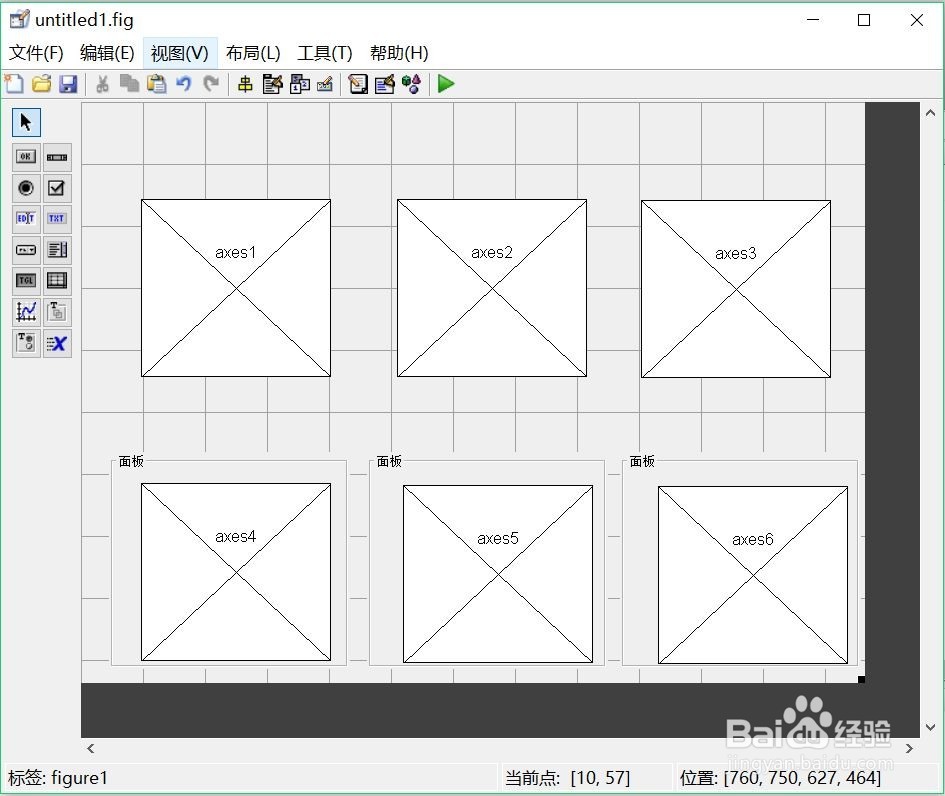Open the 文件(F) menu
Viewport: 945px width, 796px height.
coord(36,53)
